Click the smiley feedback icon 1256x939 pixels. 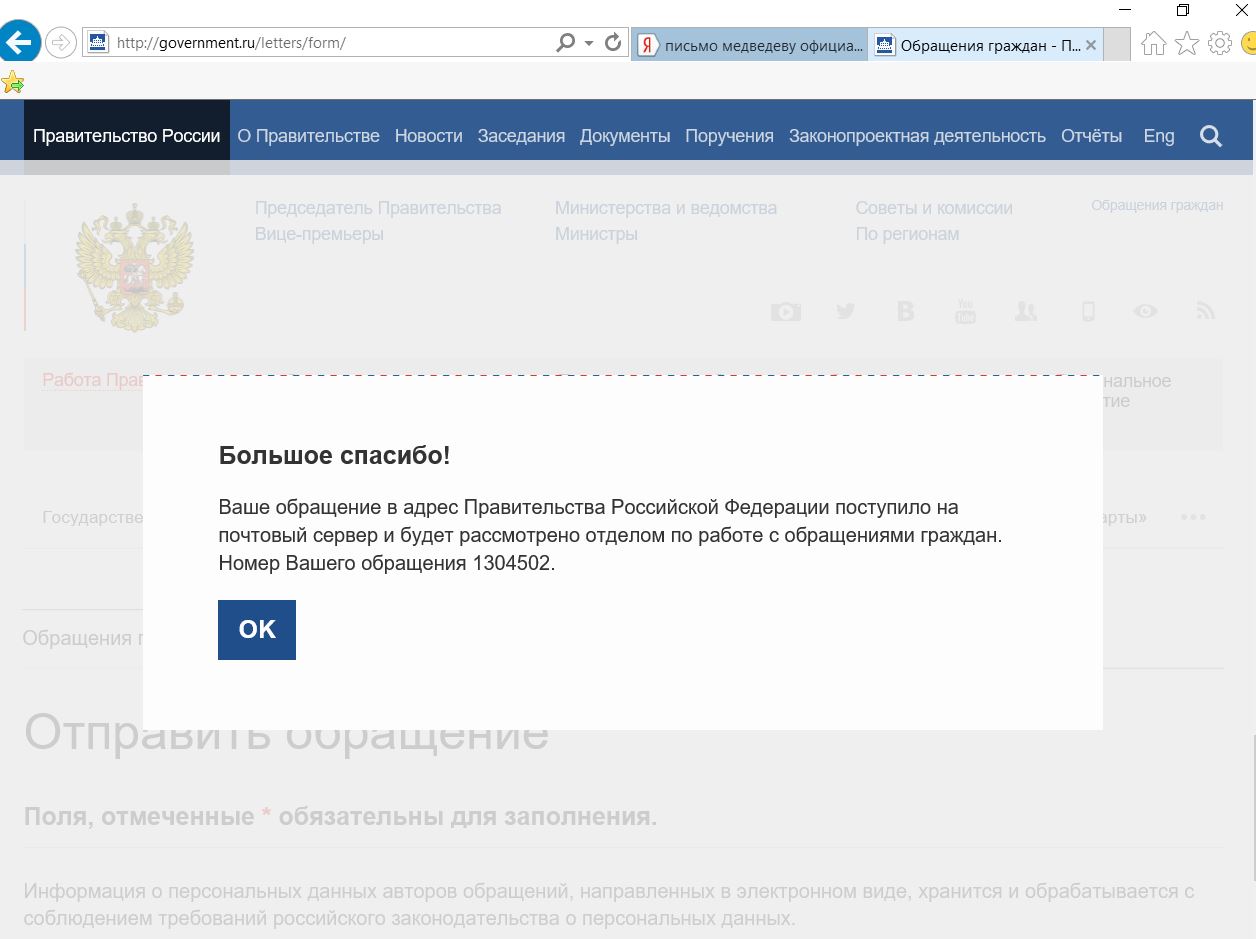coord(1248,43)
